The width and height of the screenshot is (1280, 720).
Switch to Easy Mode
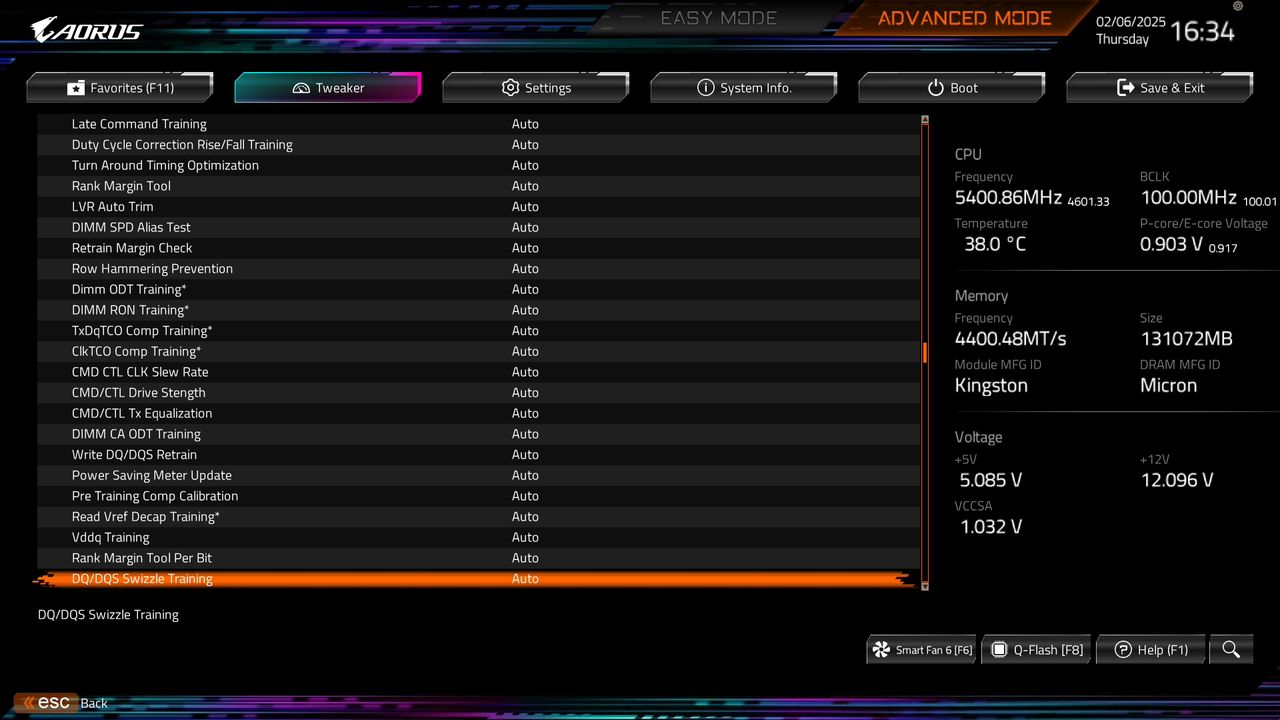718,18
